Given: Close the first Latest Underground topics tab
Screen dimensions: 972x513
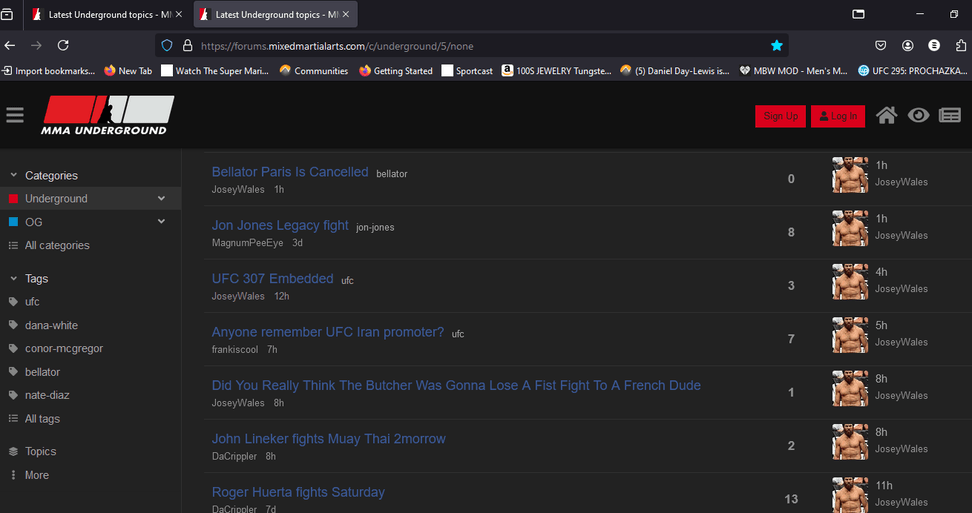Looking at the screenshot, I should [x=179, y=14].
